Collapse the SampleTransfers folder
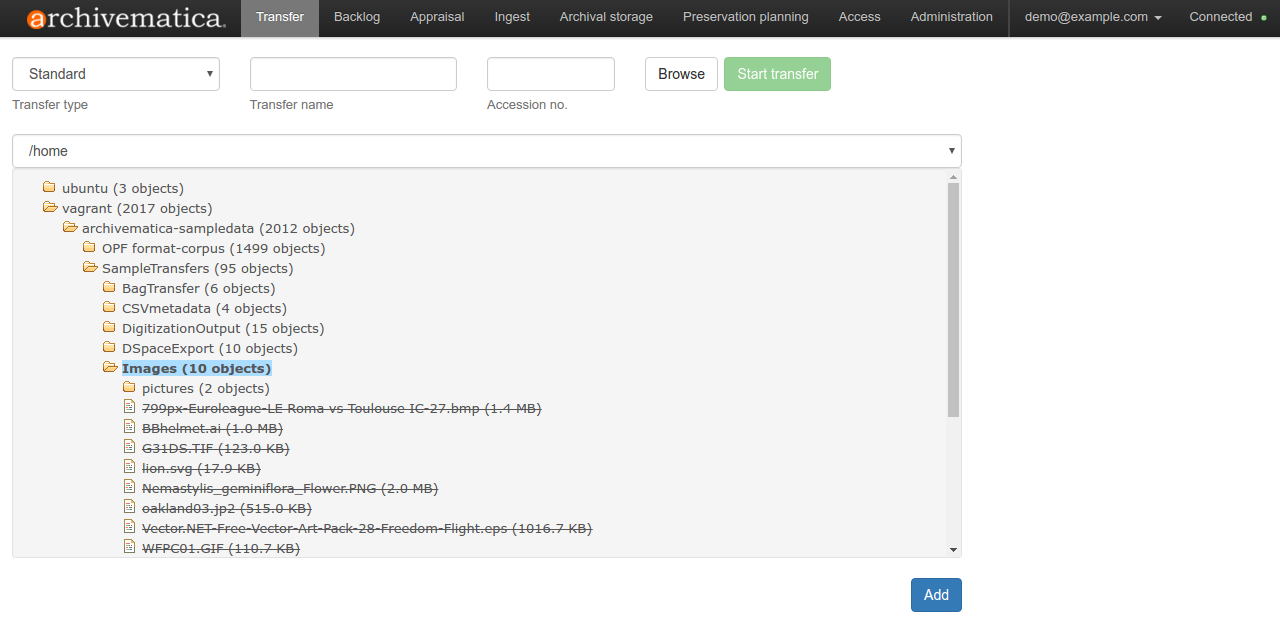 pos(89,268)
